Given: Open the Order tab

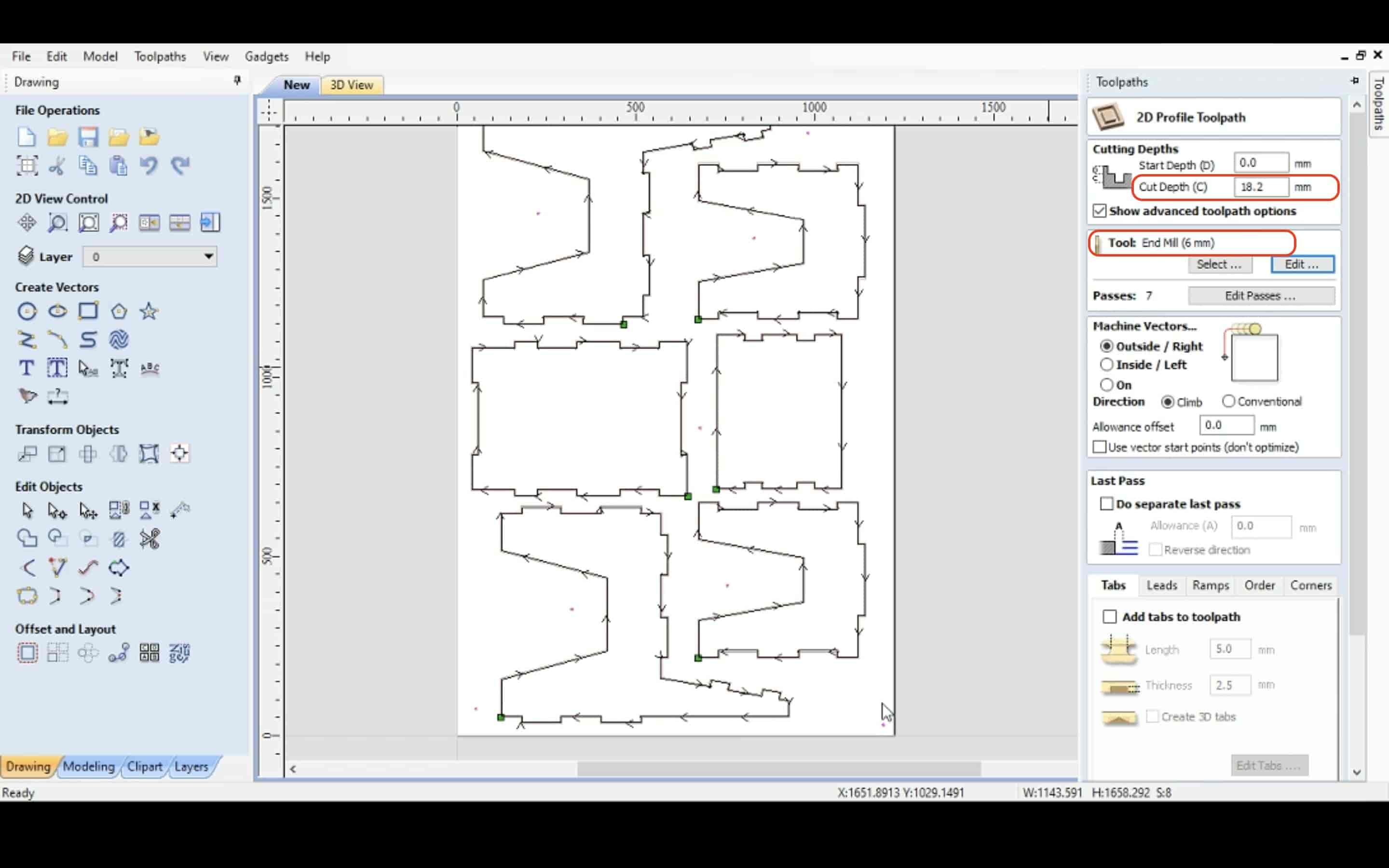Looking at the screenshot, I should [x=1259, y=585].
